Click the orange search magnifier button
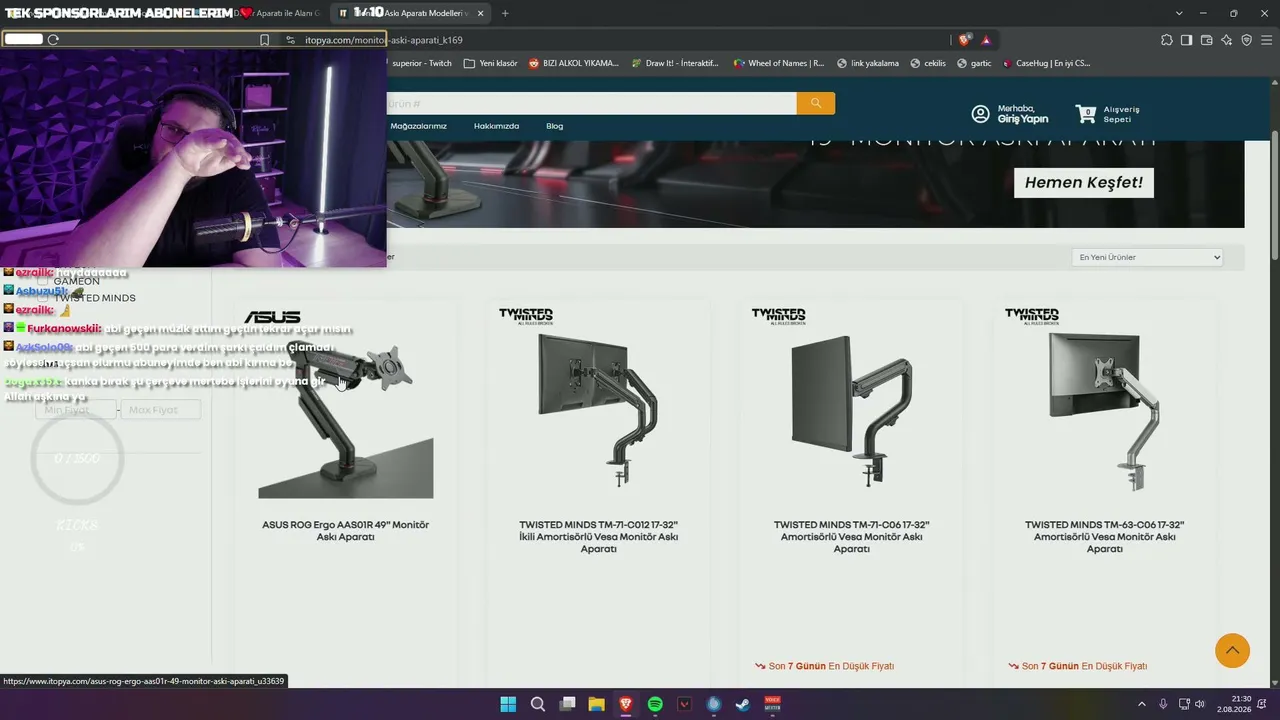The width and height of the screenshot is (1280, 720). coord(816,103)
